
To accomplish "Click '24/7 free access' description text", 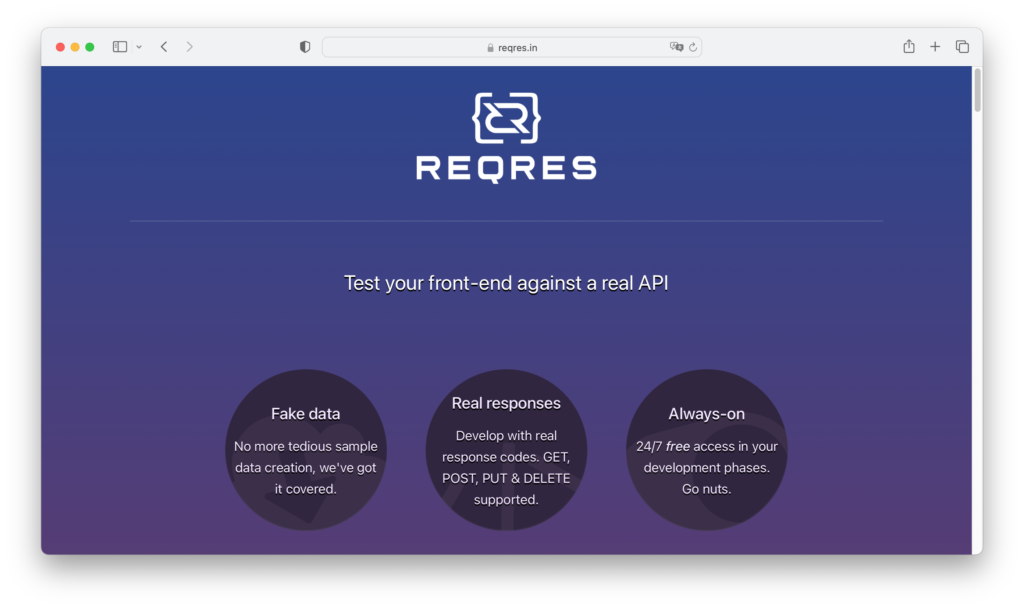I will (707, 467).
